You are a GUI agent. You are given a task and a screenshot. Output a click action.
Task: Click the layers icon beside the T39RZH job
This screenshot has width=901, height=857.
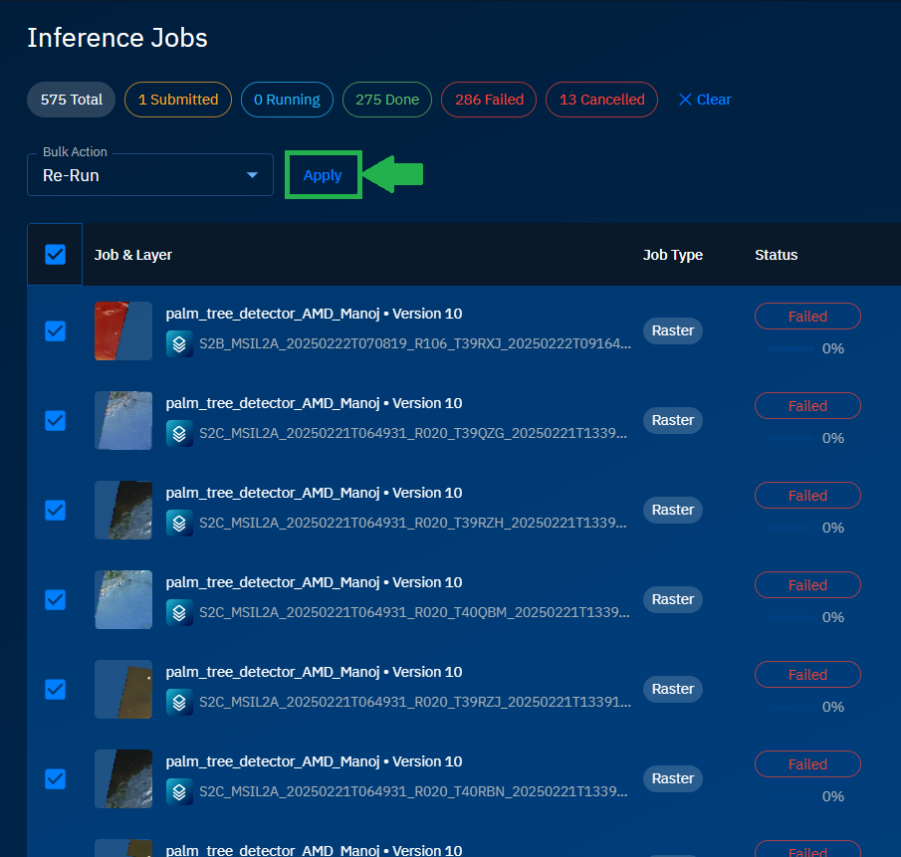coord(180,525)
